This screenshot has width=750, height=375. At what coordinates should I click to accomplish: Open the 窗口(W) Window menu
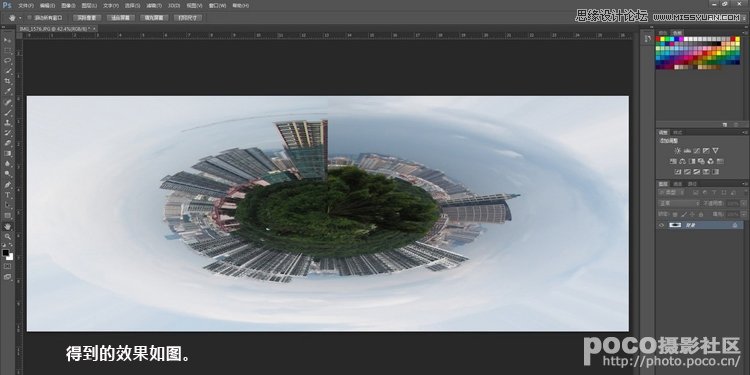click(x=218, y=5)
